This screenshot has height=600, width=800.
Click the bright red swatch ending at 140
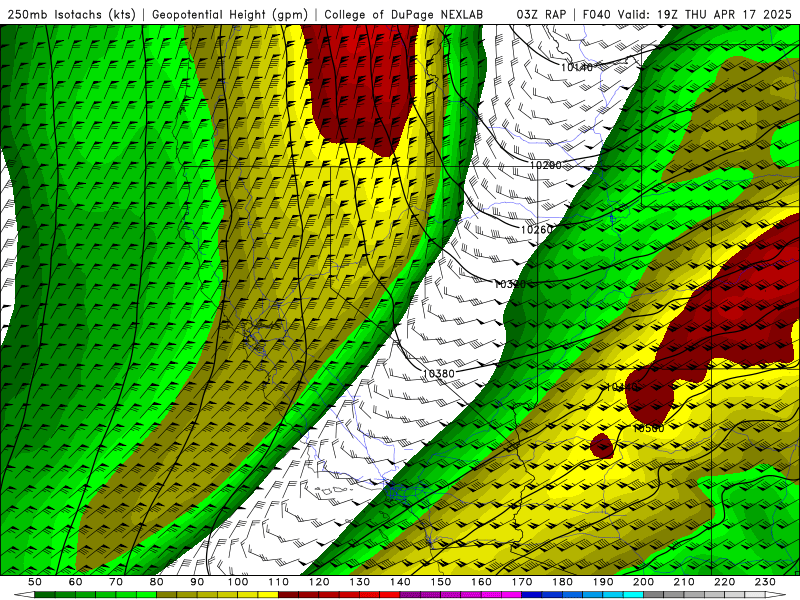pos(390,594)
